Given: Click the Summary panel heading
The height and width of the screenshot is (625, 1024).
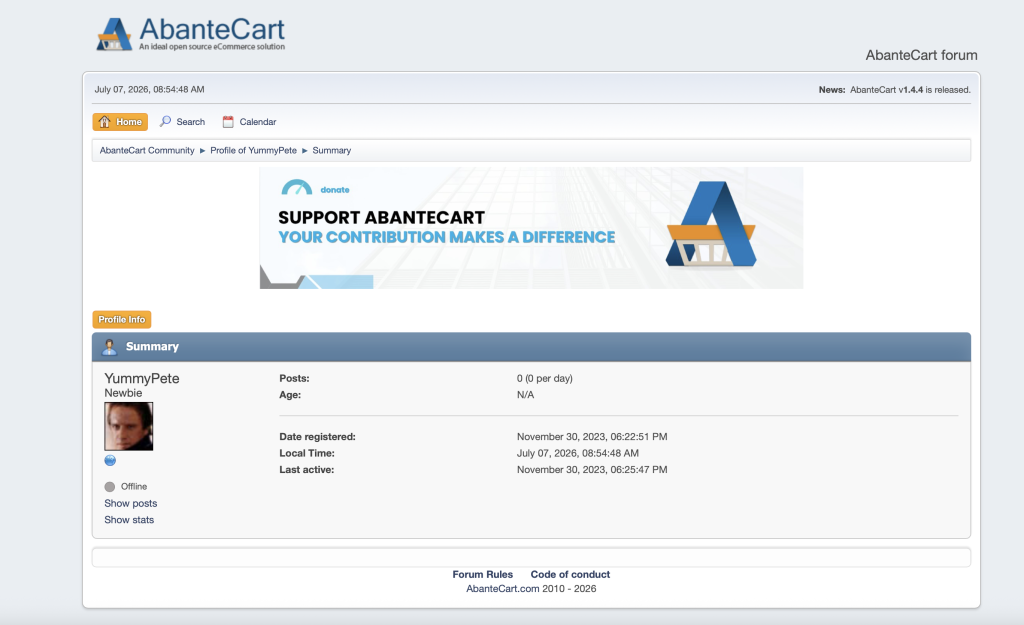Looking at the screenshot, I should [x=152, y=346].
